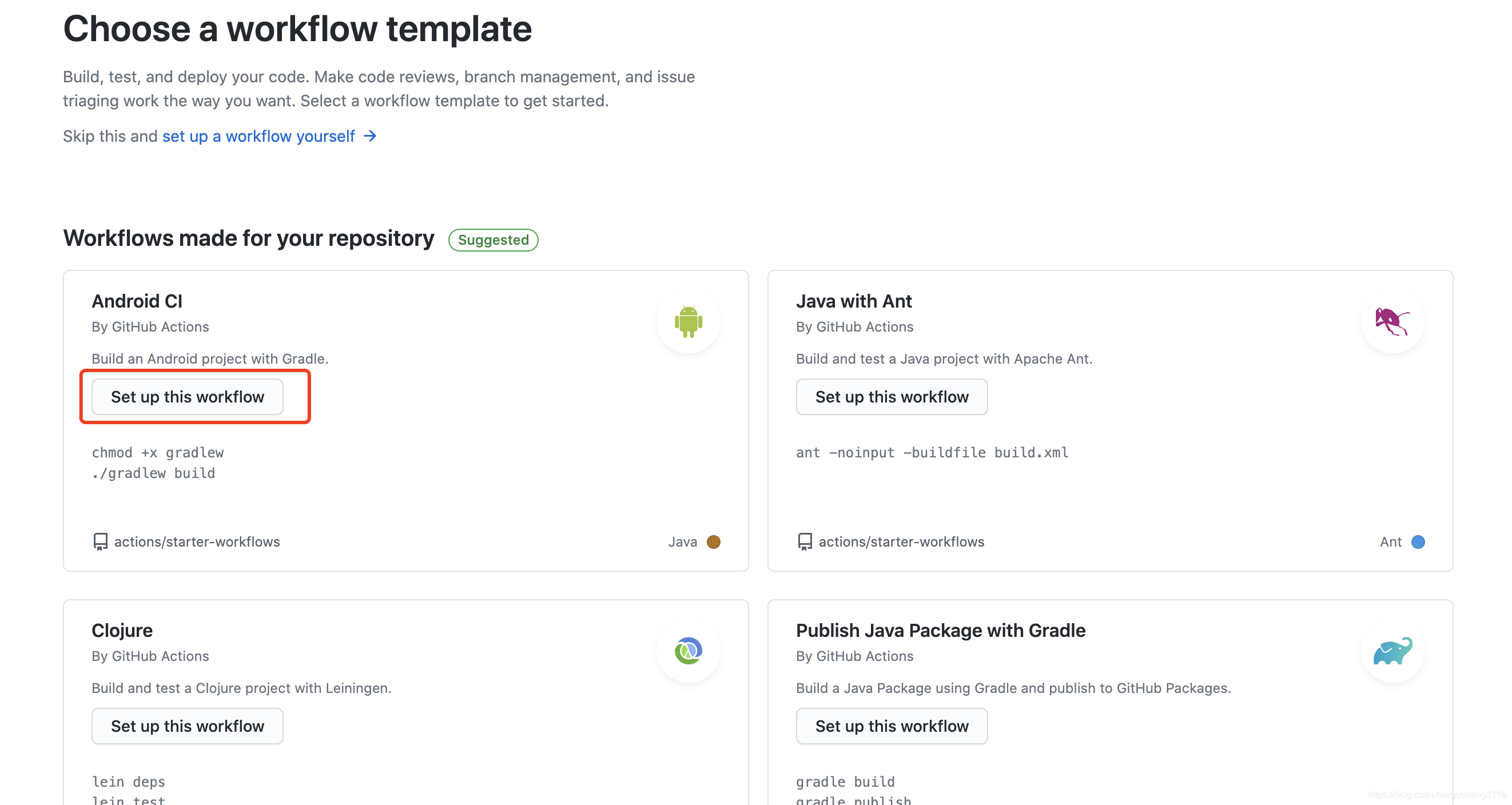The width and height of the screenshot is (1512, 805).
Task: Click 'Workflows made for your repository' heading
Action: [248, 238]
